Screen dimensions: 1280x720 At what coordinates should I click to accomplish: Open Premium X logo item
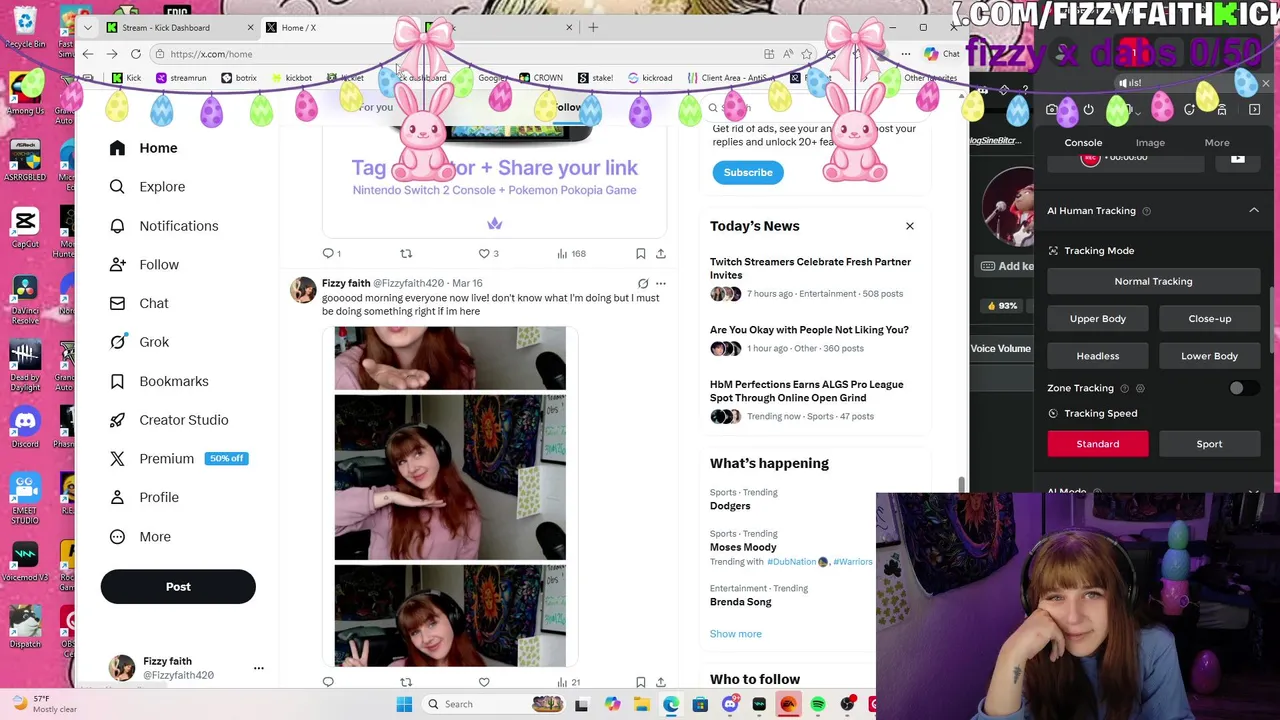[x=117, y=459]
